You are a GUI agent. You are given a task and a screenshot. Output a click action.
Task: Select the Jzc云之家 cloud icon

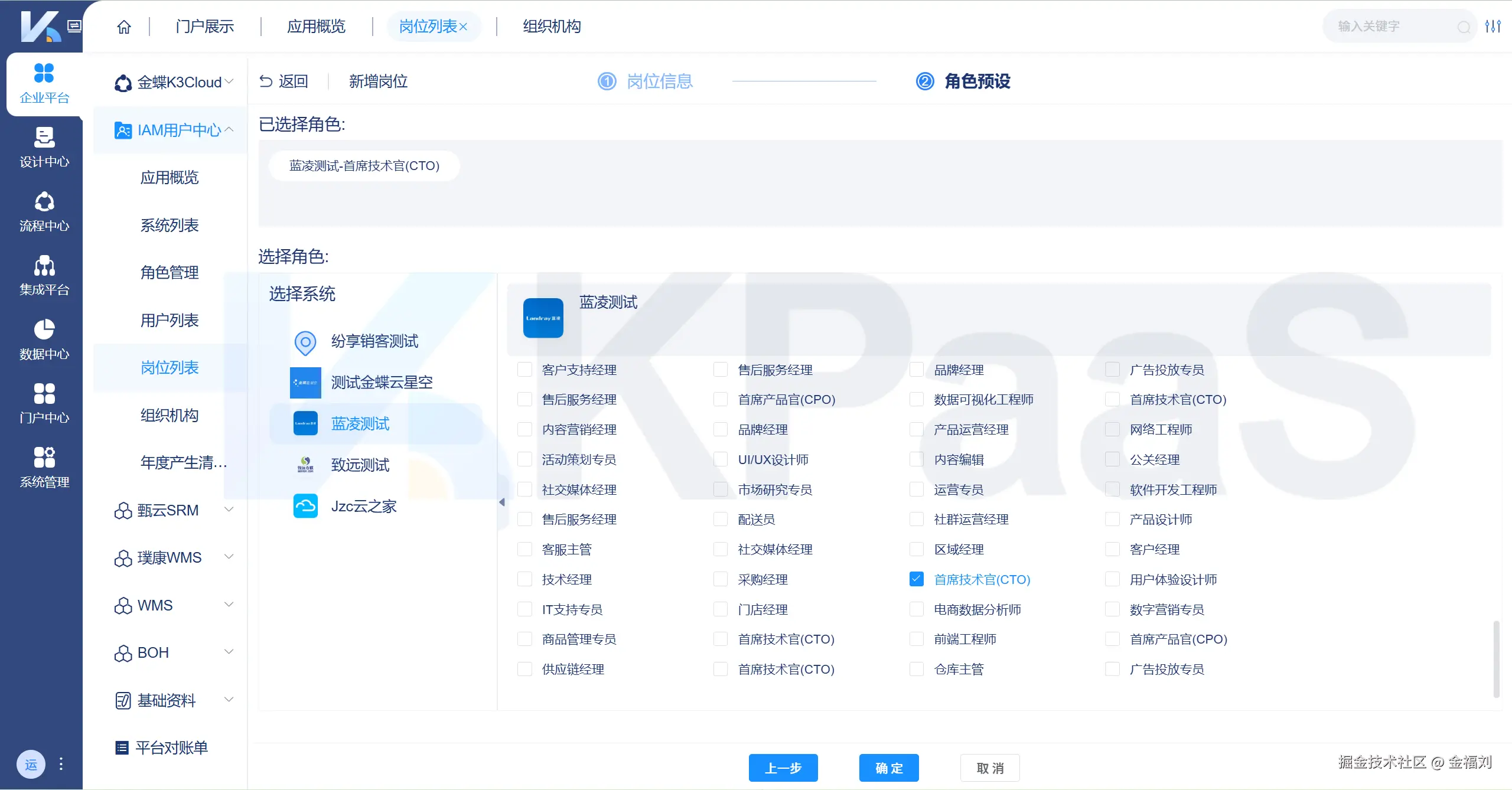point(305,507)
